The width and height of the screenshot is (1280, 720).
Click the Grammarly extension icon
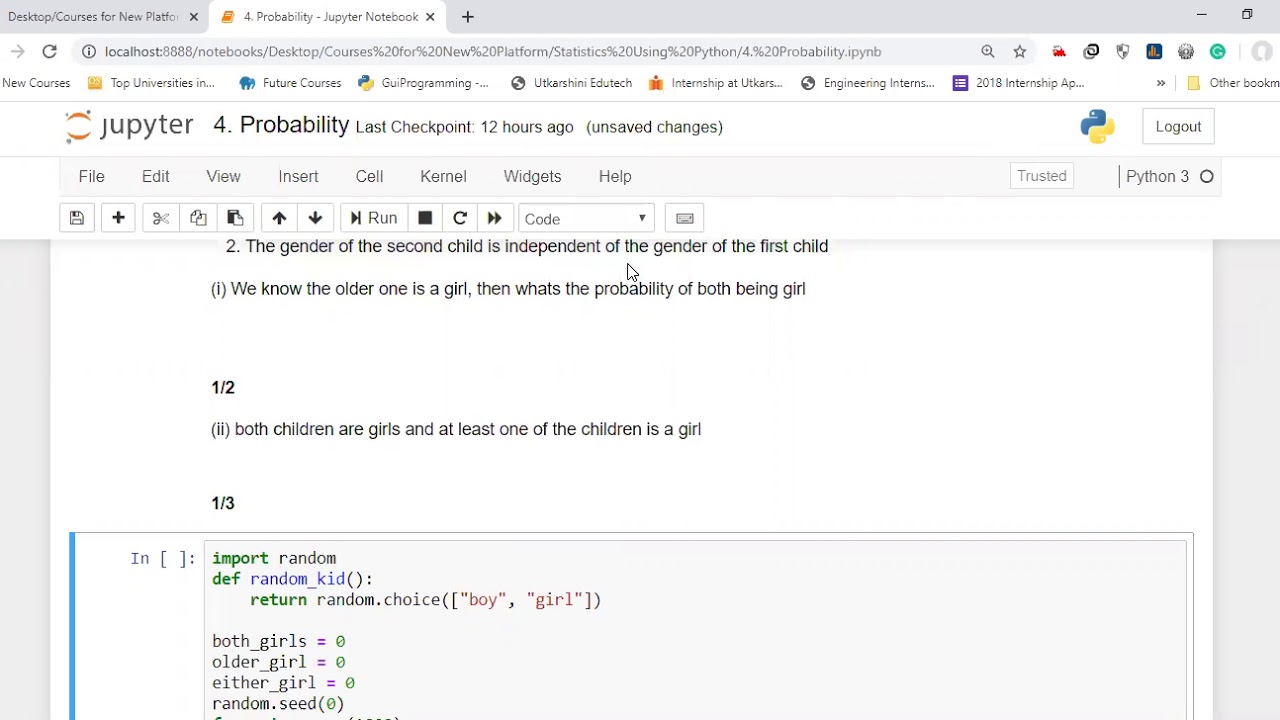point(1218,51)
